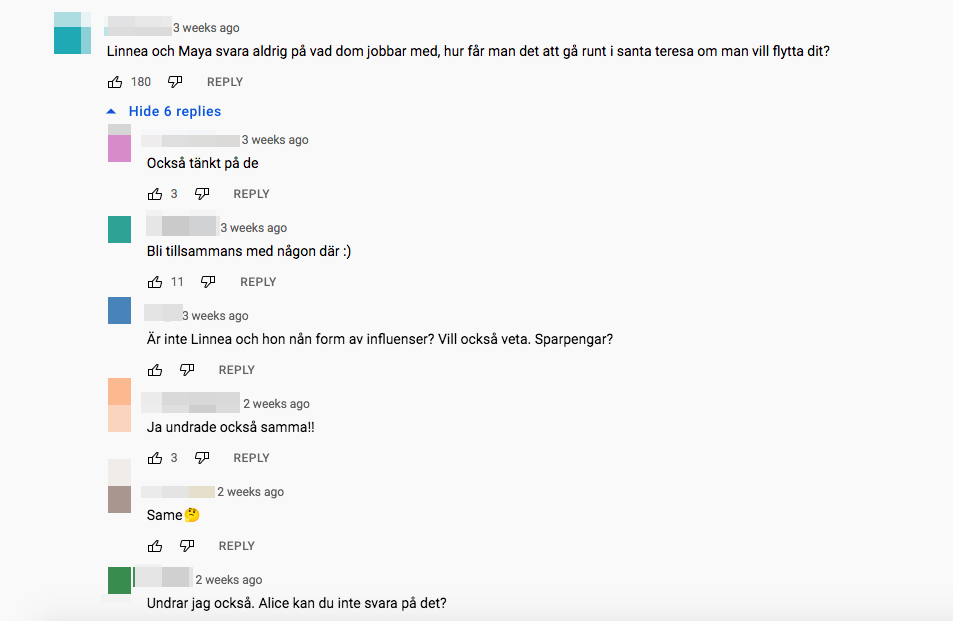Reply to the comment with 11 likes
Screen dimensions: 953x621
point(258,282)
